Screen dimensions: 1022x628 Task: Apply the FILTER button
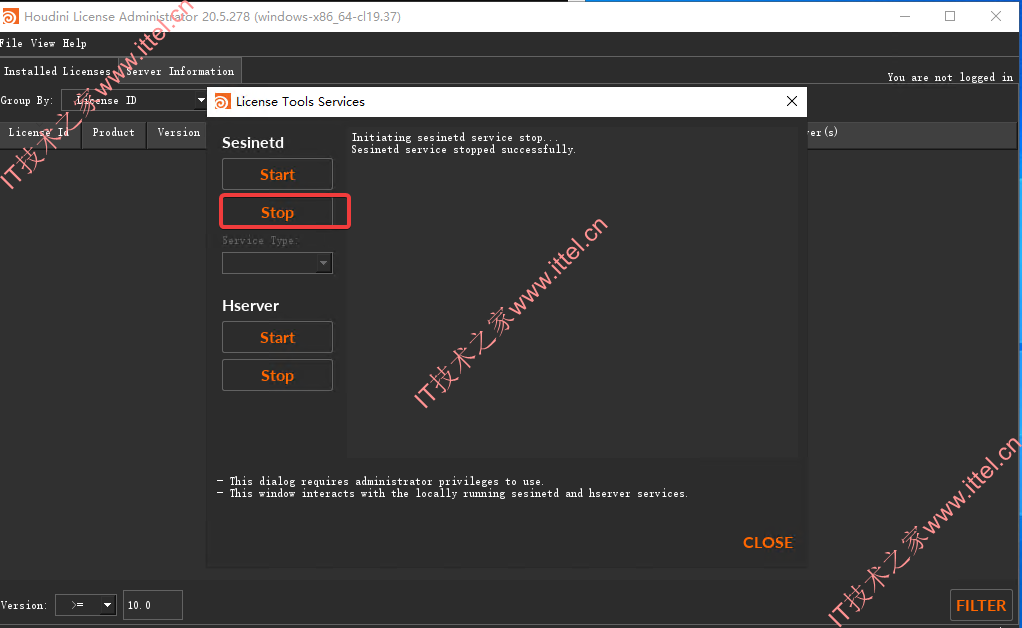[x=981, y=605]
